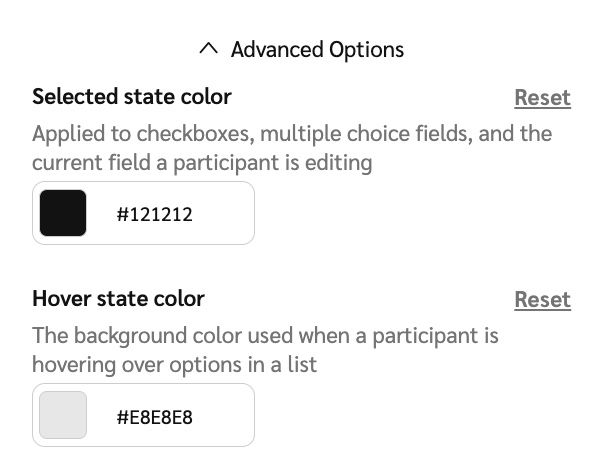Click Reset beside the Selected state color heading
This screenshot has height=468, width=608.
pyautogui.click(x=542, y=98)
